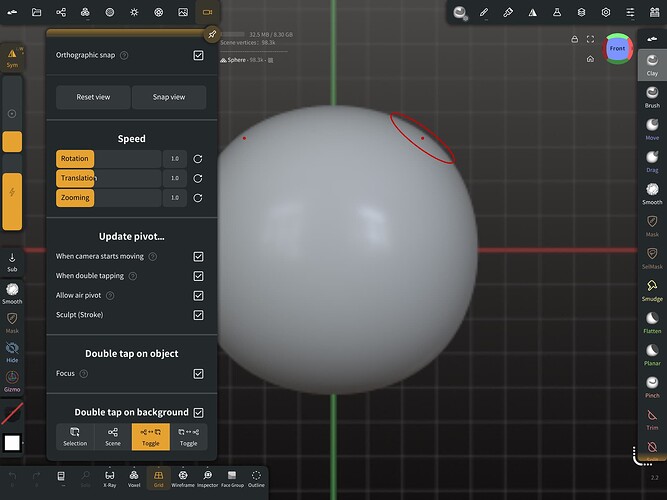The height and width of the screenshot is (500, 667).
Task: Choose Scene for double tap background
Action: [113, 437]
